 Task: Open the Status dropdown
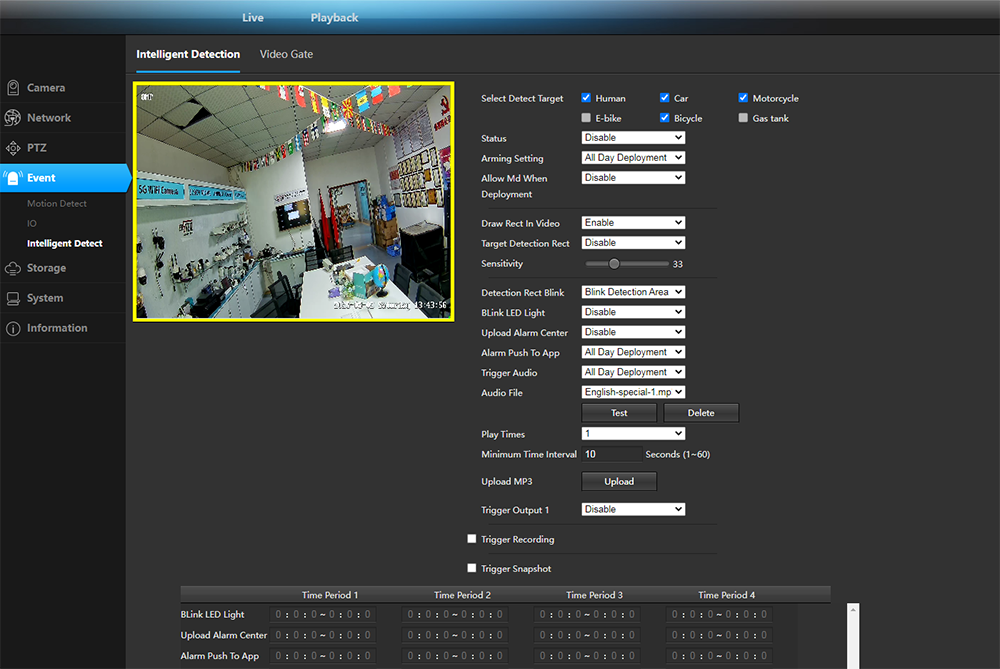point(633,138)
